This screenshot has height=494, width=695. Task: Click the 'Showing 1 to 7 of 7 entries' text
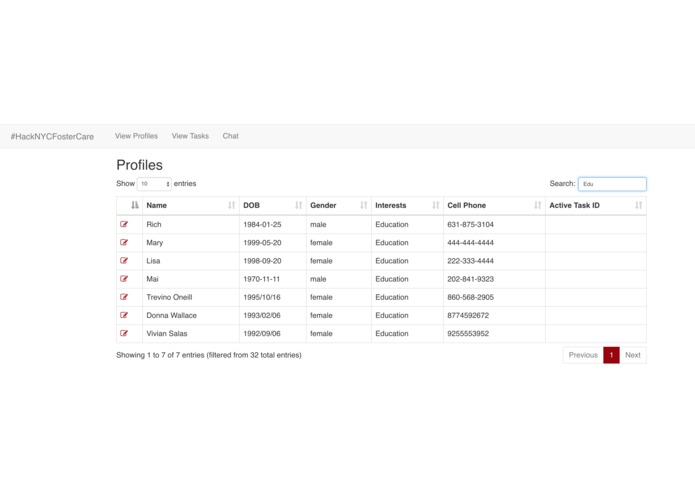(x=160, y=355)
